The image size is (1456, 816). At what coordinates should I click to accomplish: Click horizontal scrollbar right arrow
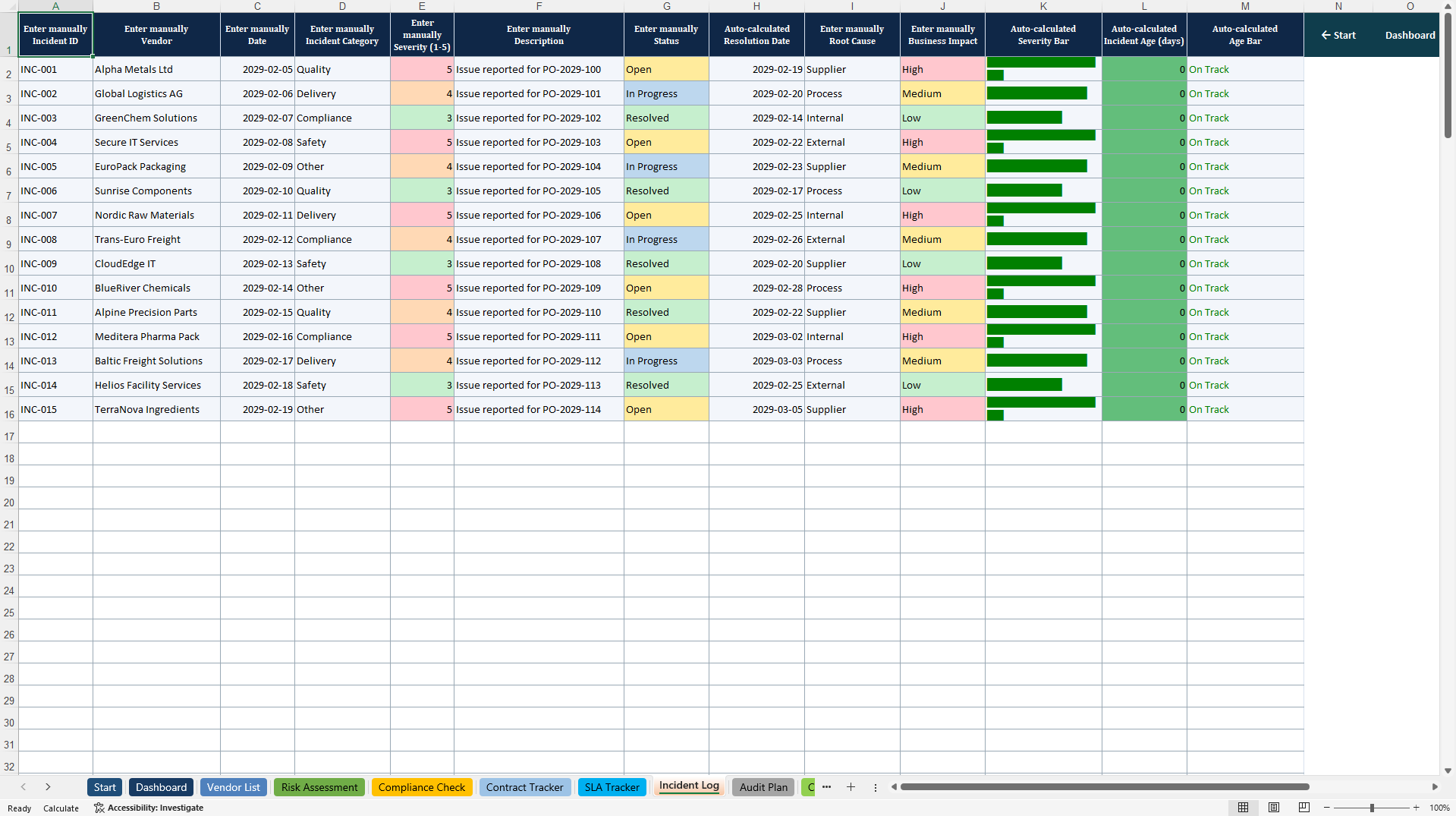click(x=1435, y=787)
